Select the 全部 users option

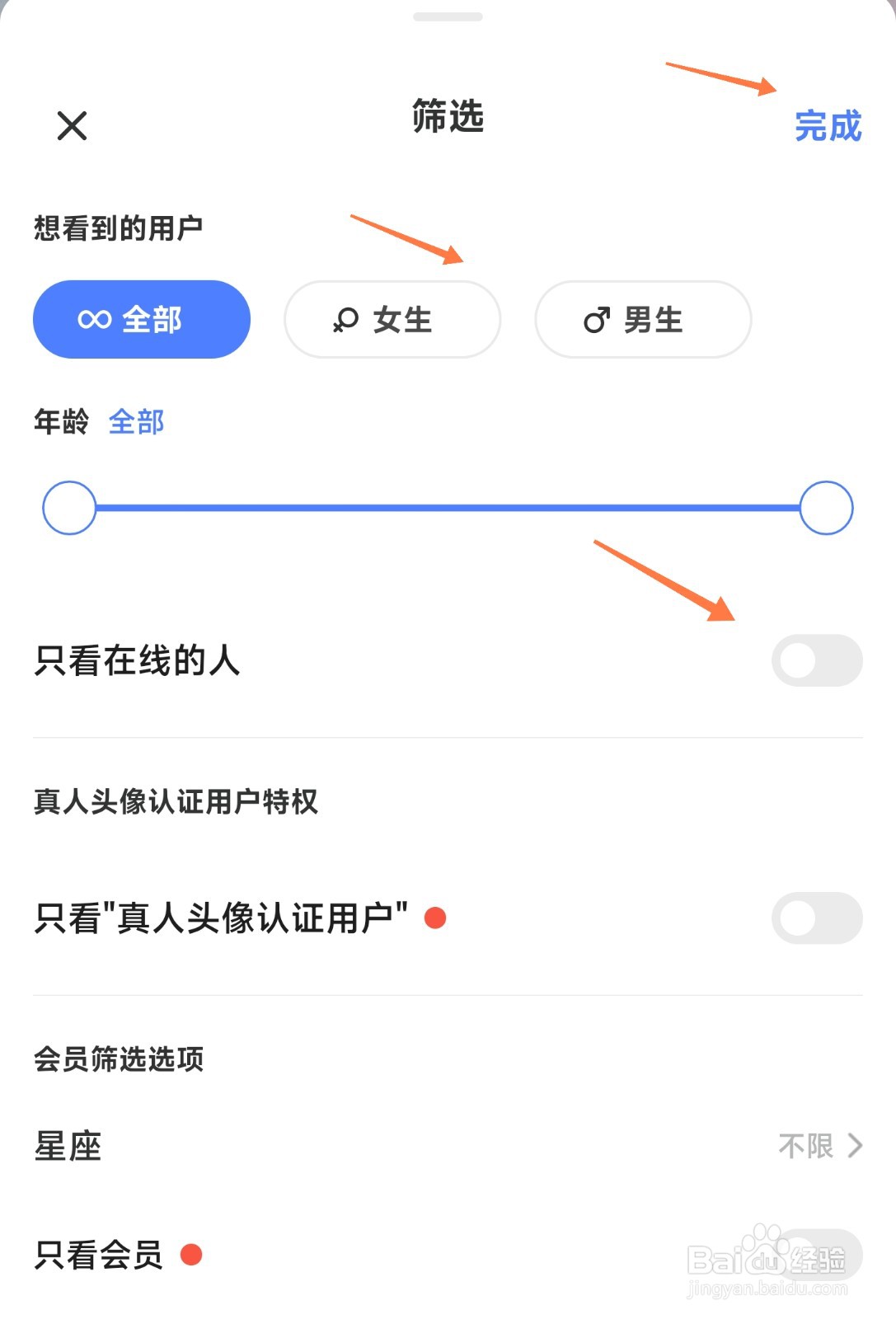pos(142,319)
